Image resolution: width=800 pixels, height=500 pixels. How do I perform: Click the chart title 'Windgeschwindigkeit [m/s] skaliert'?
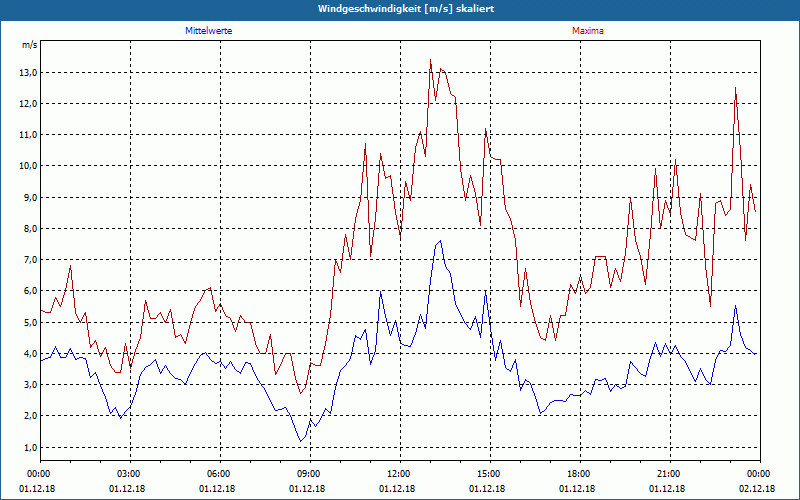click(x=406, y=9)
